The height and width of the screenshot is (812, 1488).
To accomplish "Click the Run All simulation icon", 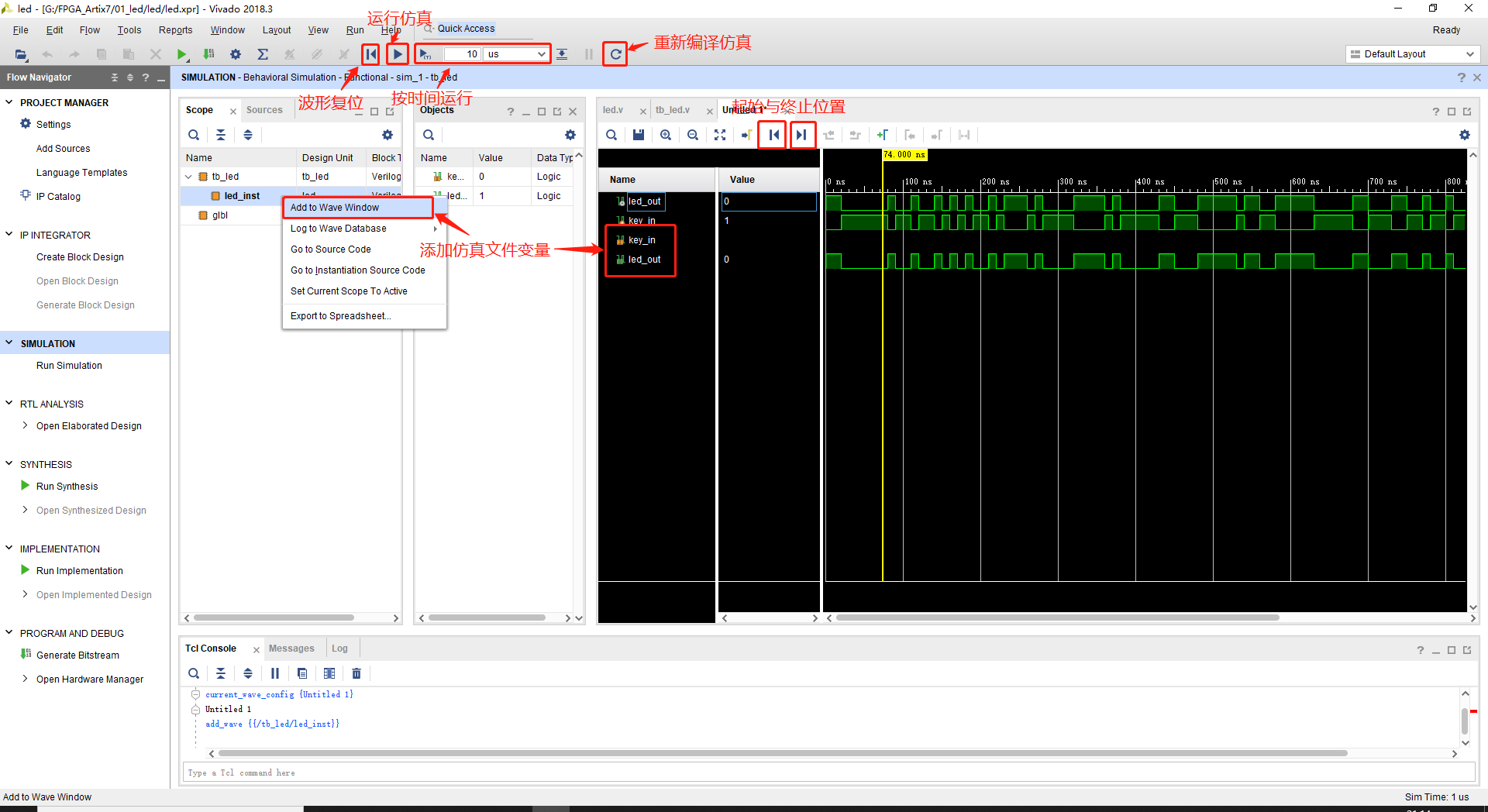I will pos(396,53).
